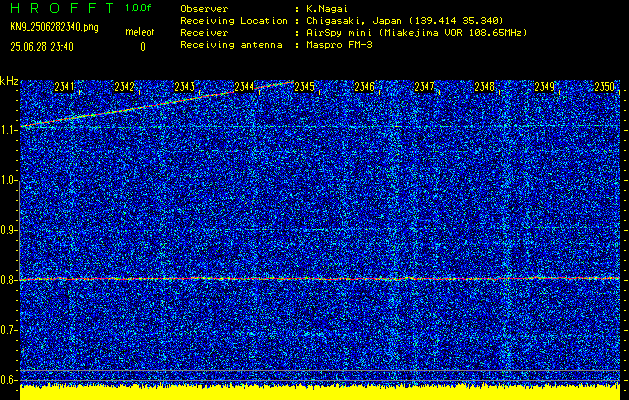Click the meteor count value 0
This screenshot has height=400, width=629.
[143, 47]
